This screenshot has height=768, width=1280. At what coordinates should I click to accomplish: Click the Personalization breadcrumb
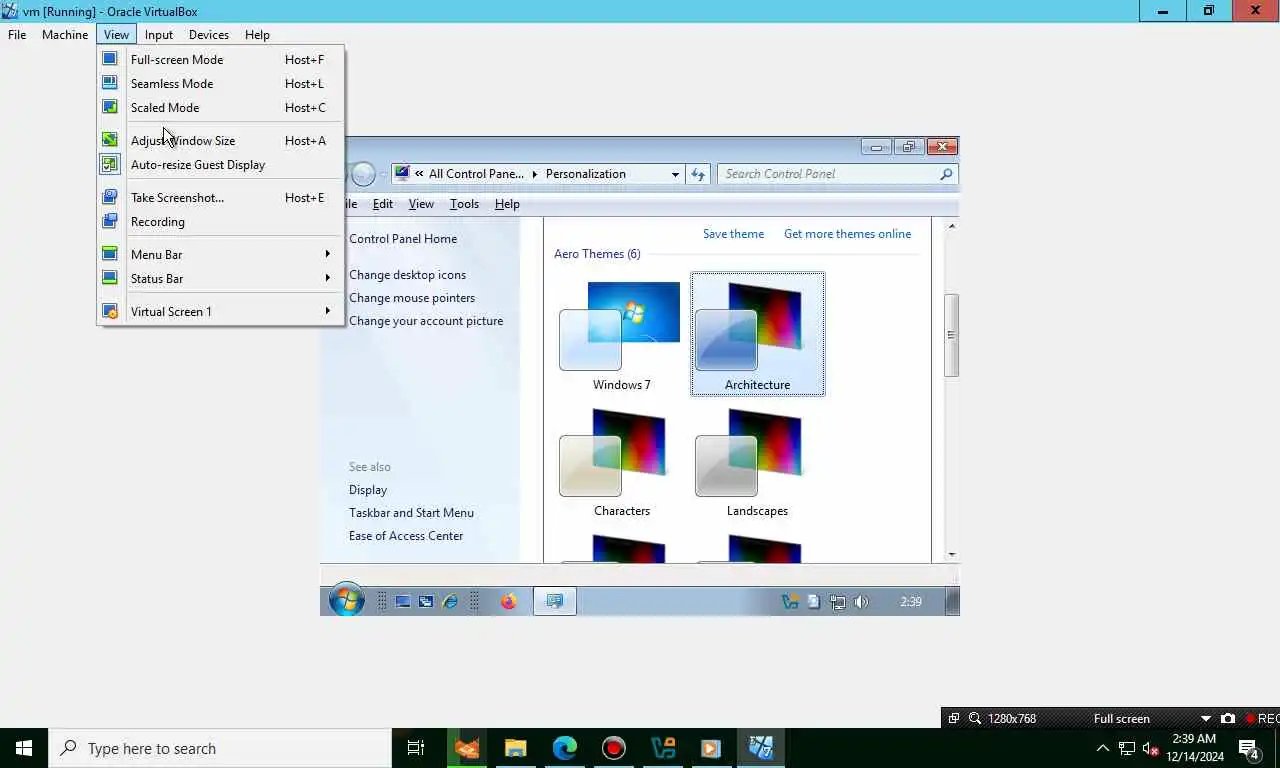(x=585, y=173)
